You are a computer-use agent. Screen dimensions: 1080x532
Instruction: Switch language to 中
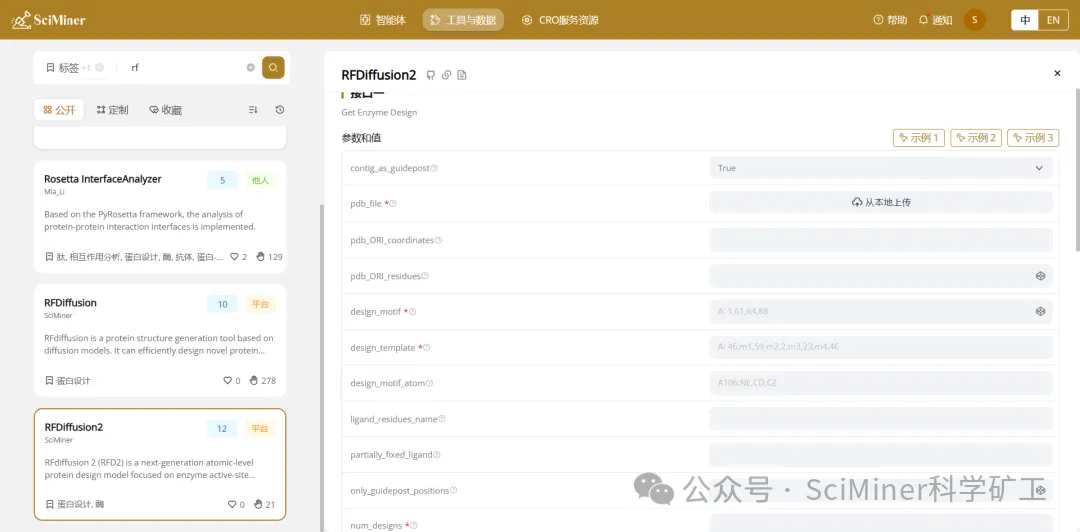click(1025, 20)
